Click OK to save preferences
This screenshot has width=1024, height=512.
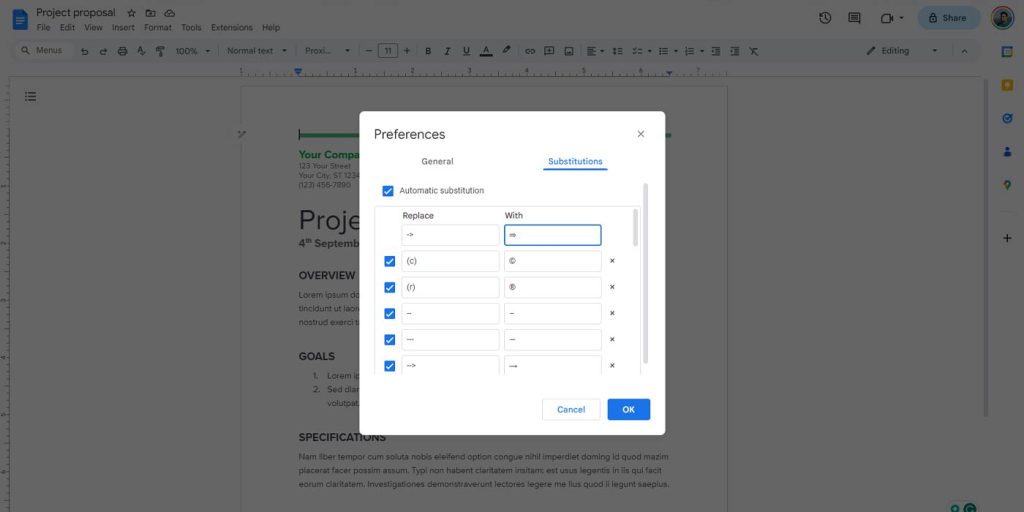628,409
